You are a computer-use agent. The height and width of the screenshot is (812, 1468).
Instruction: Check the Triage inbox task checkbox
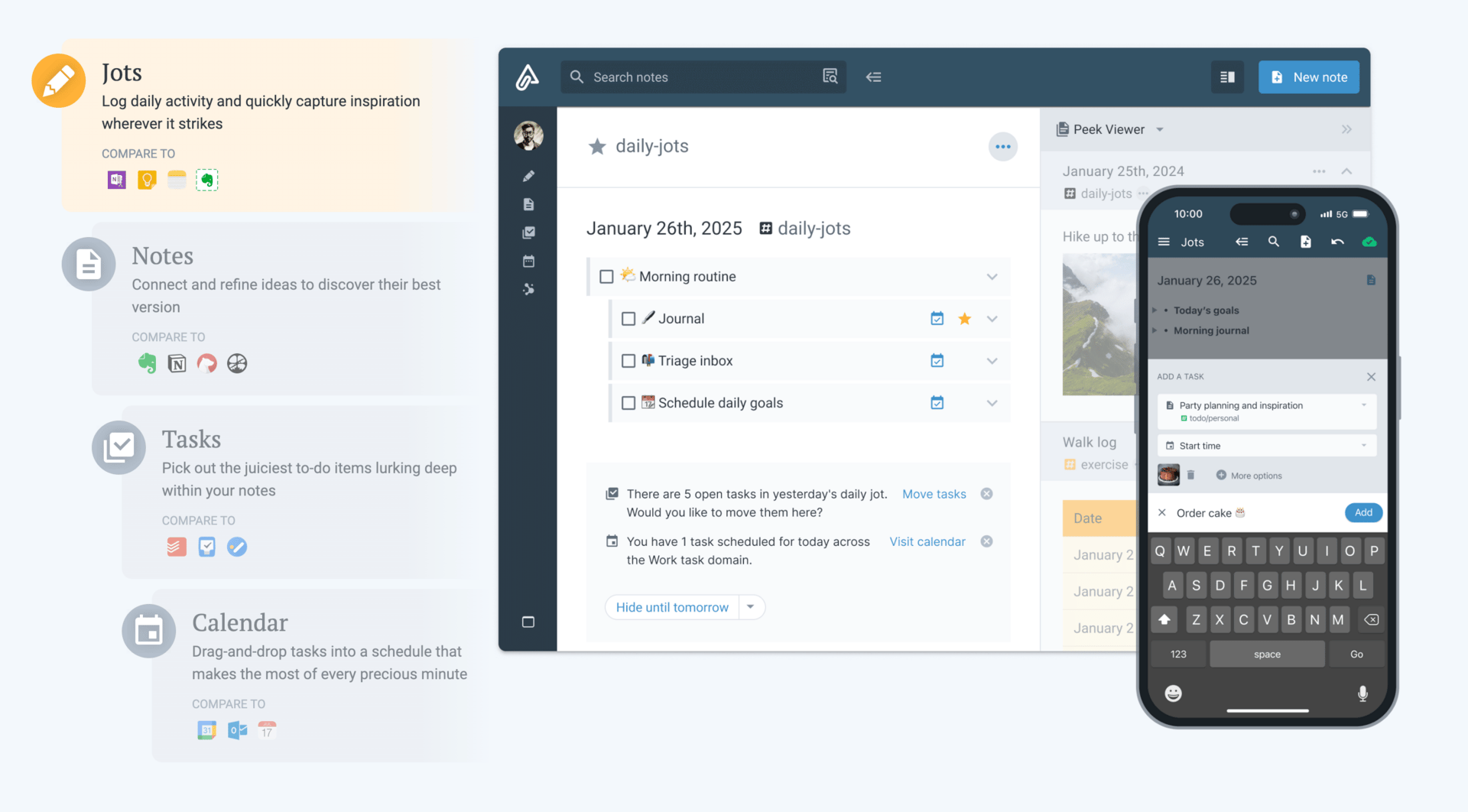628,360
